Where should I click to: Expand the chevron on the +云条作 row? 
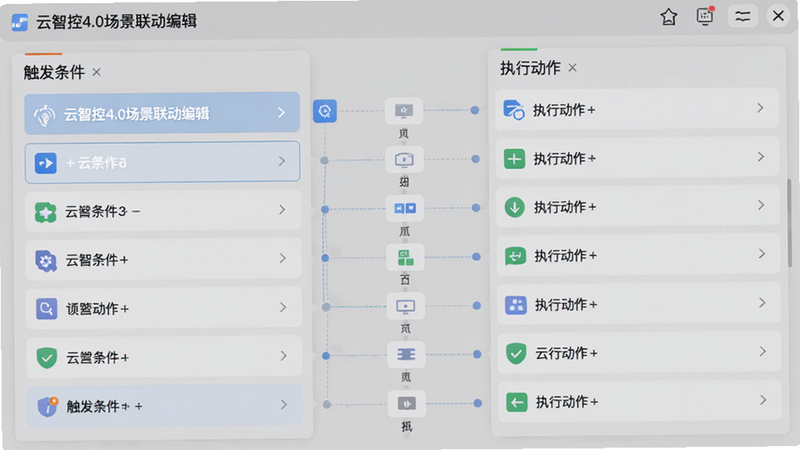point(282,161)
